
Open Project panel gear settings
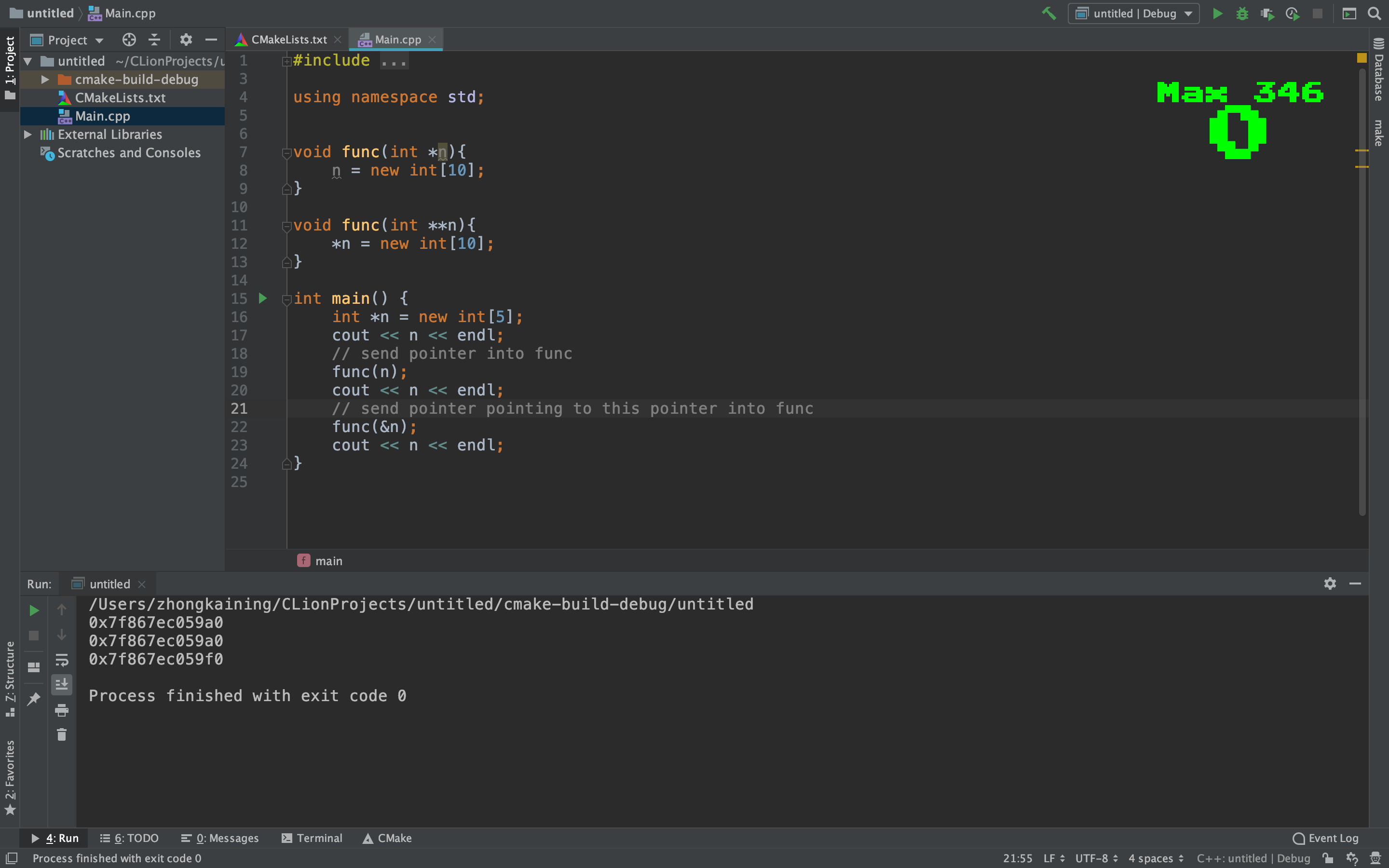coord(185,40)
